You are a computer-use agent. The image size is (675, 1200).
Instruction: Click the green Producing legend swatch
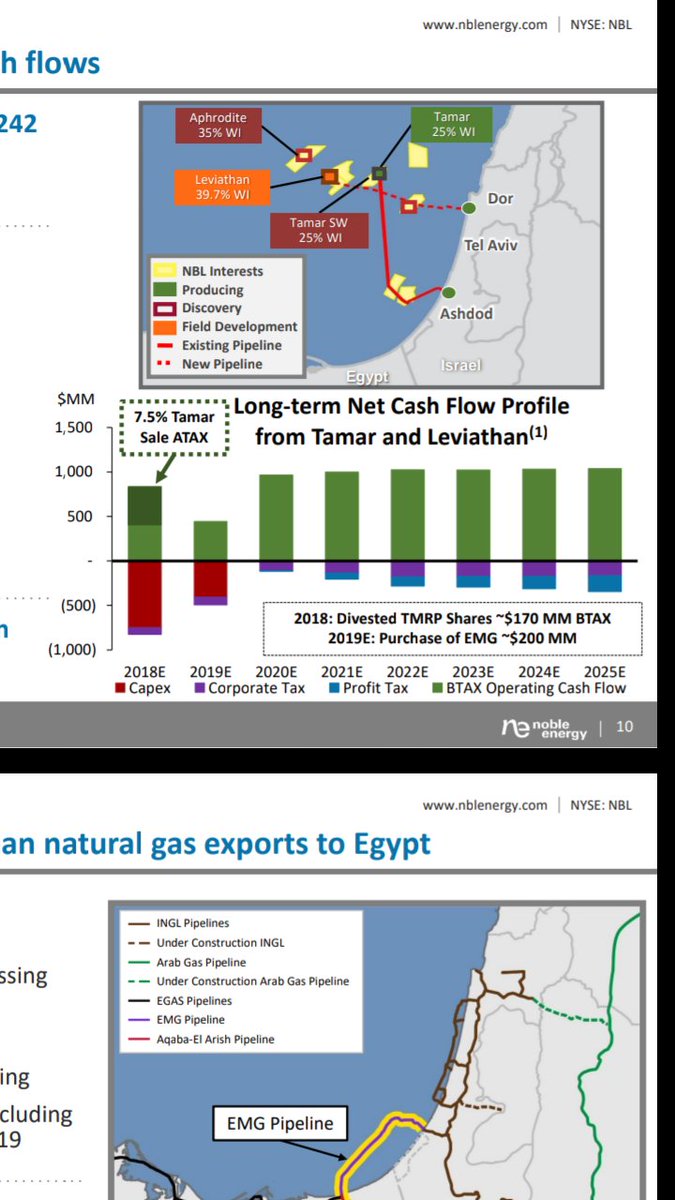tap(164, 290)
